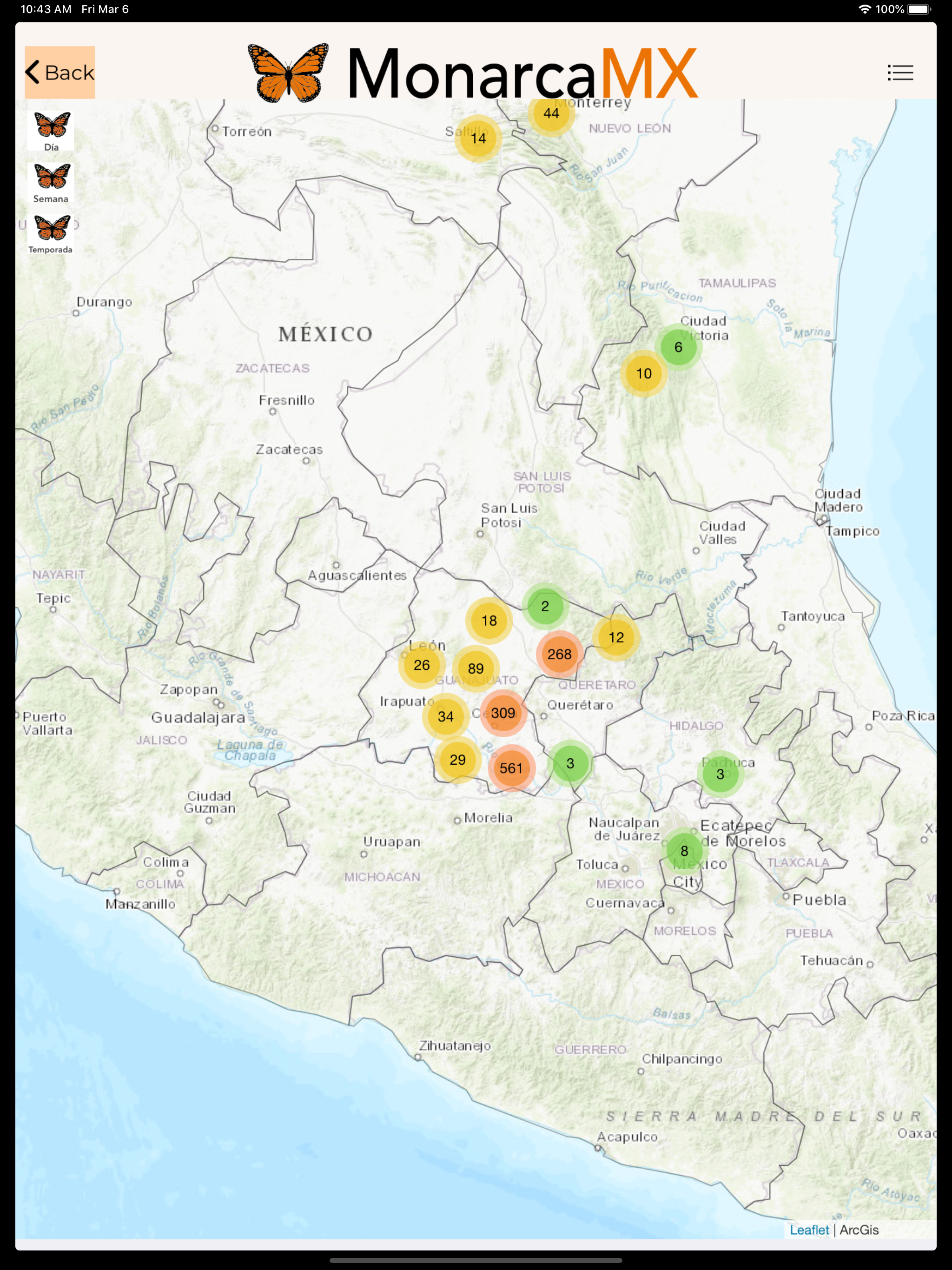
Task: Tap the Back button
Action: tap(59, 73)
